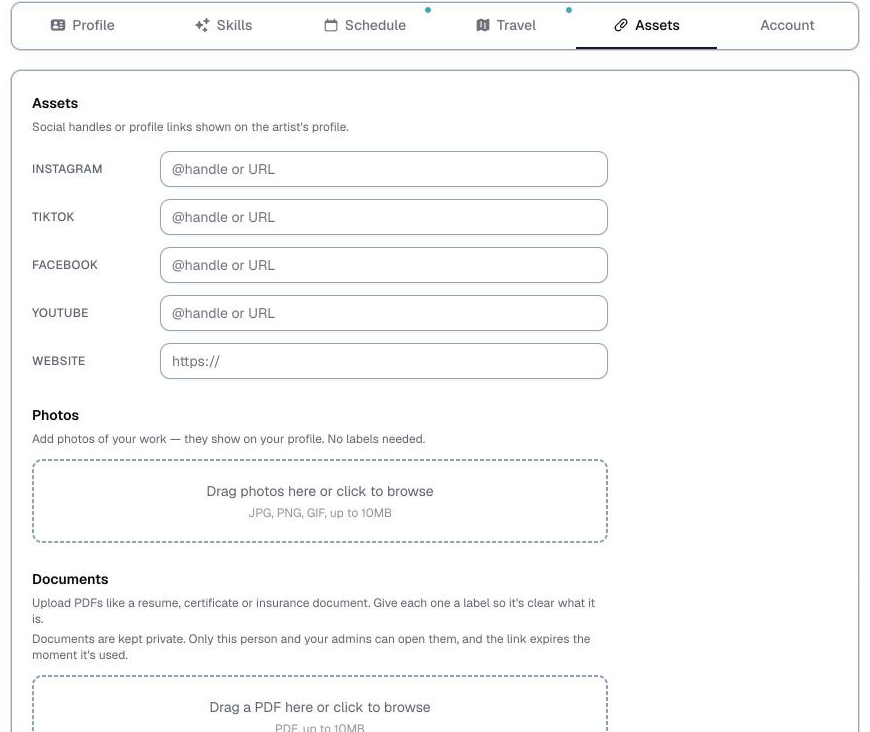Select the Assets tab
This screenshot has height=732, width=870.
point(646,25)
